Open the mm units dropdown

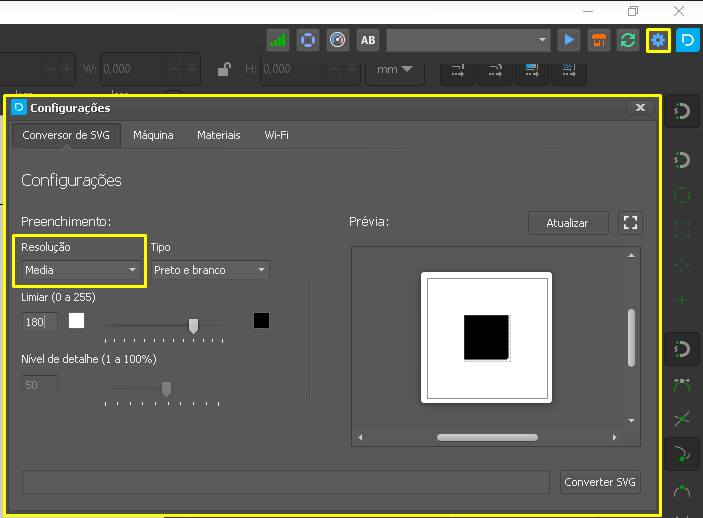click(x=395, y=69)
